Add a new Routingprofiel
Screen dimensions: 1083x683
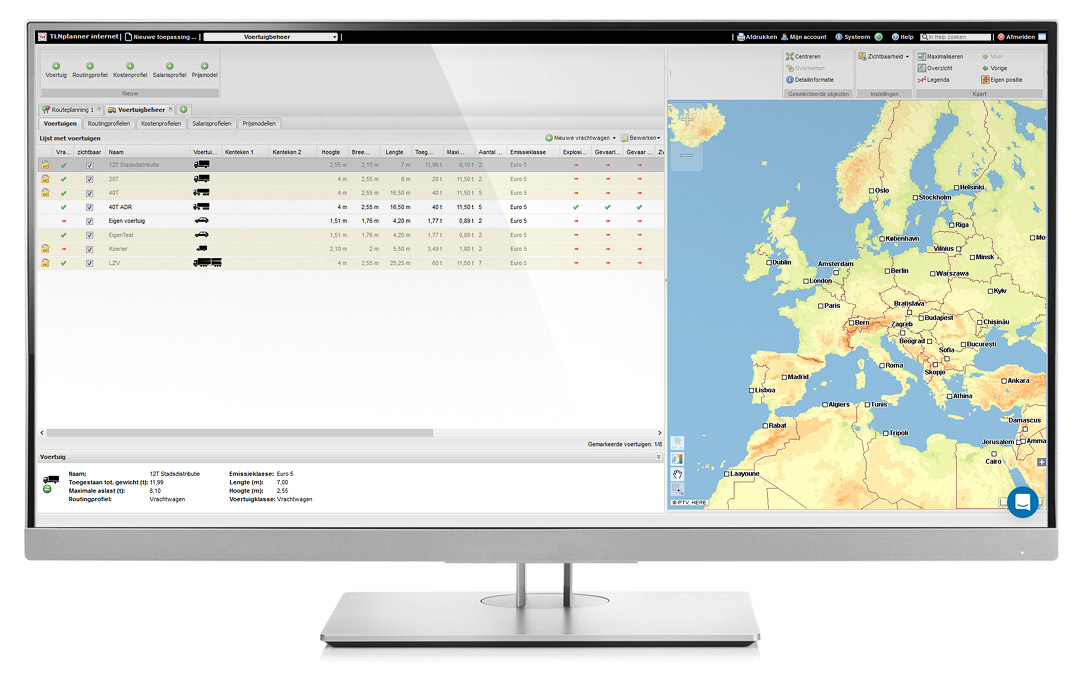[x=90, y=66]
